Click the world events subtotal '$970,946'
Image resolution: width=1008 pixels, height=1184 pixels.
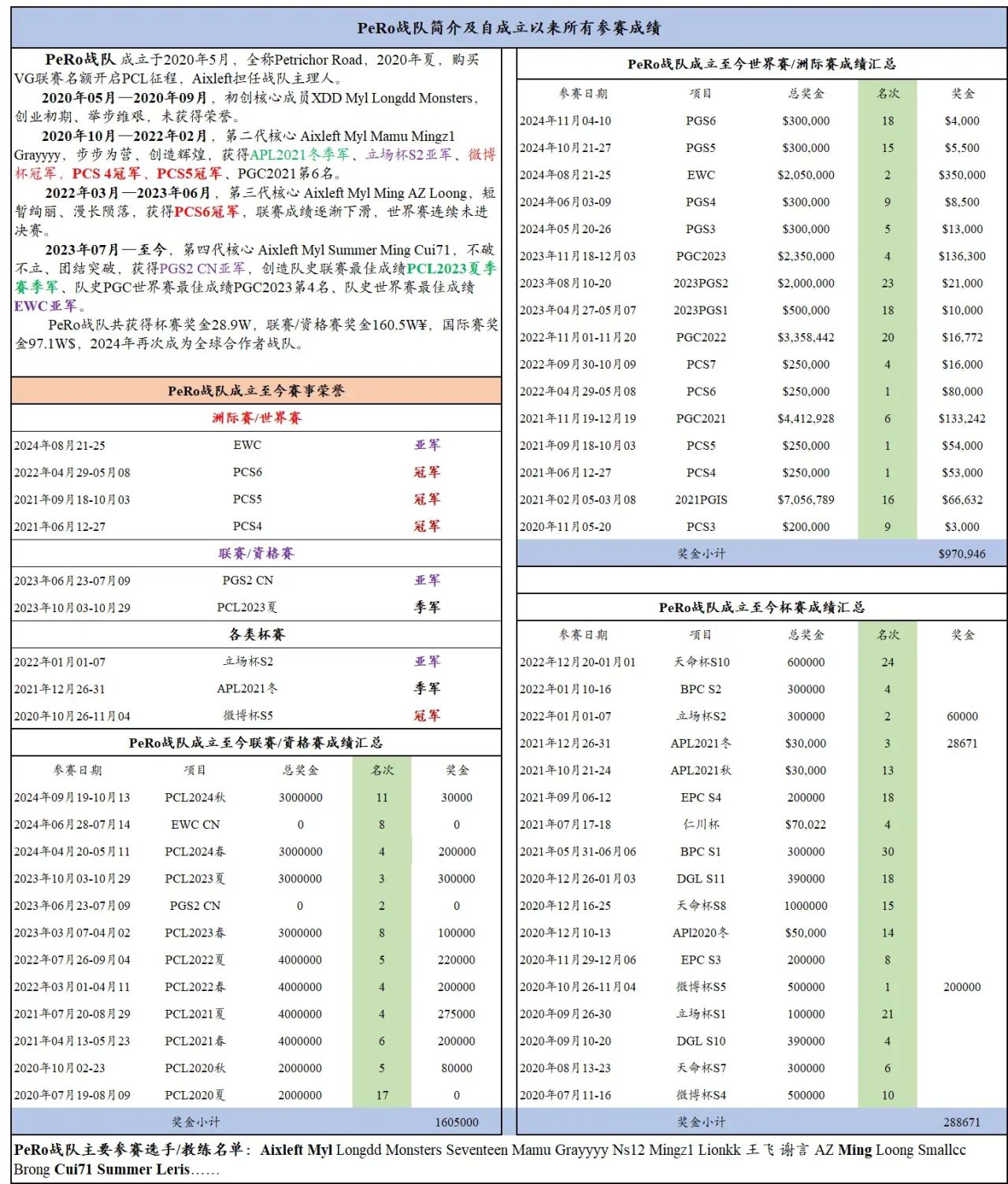(962, 554)
